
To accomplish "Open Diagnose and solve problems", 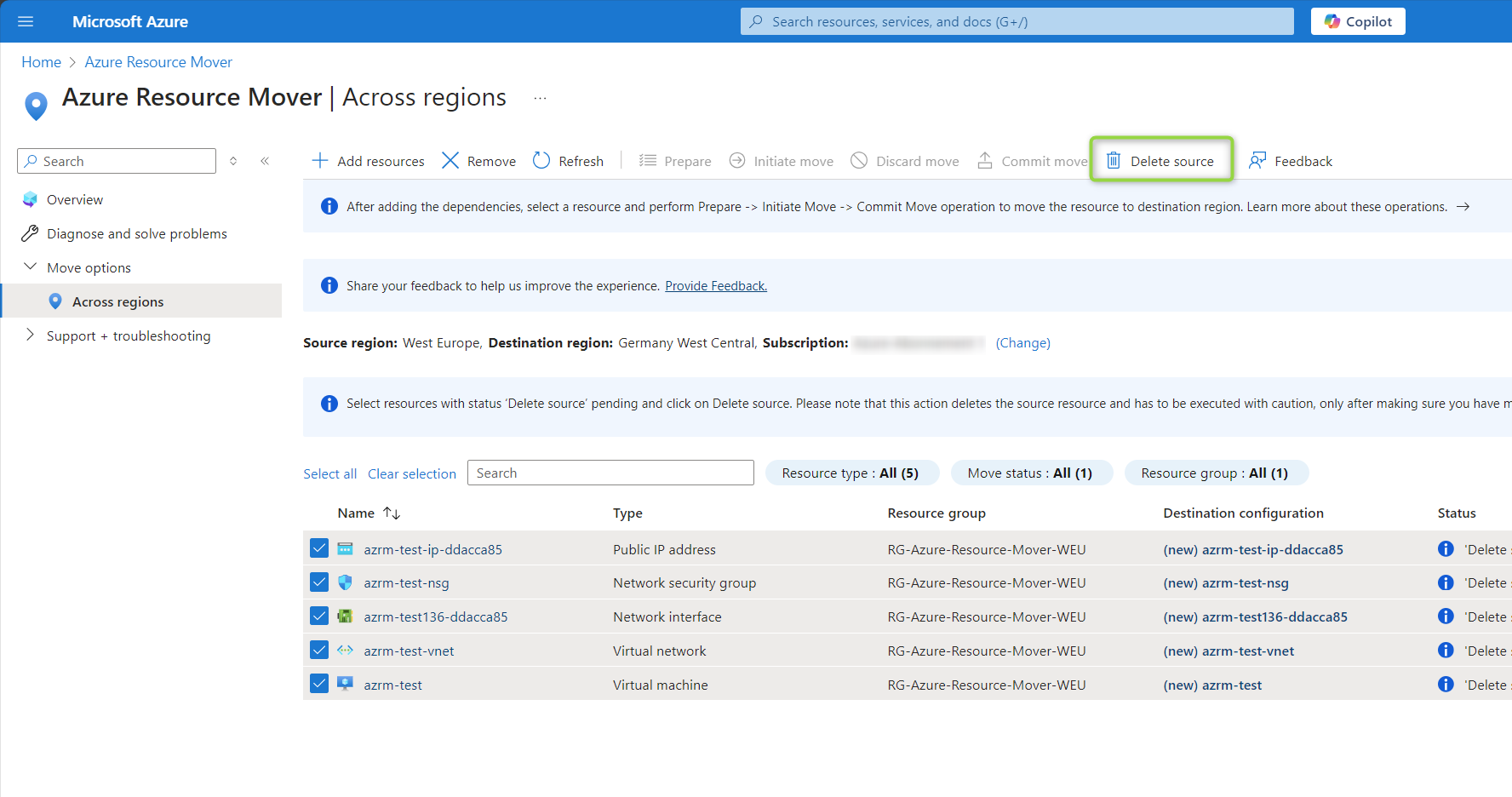I will [137, 233].
